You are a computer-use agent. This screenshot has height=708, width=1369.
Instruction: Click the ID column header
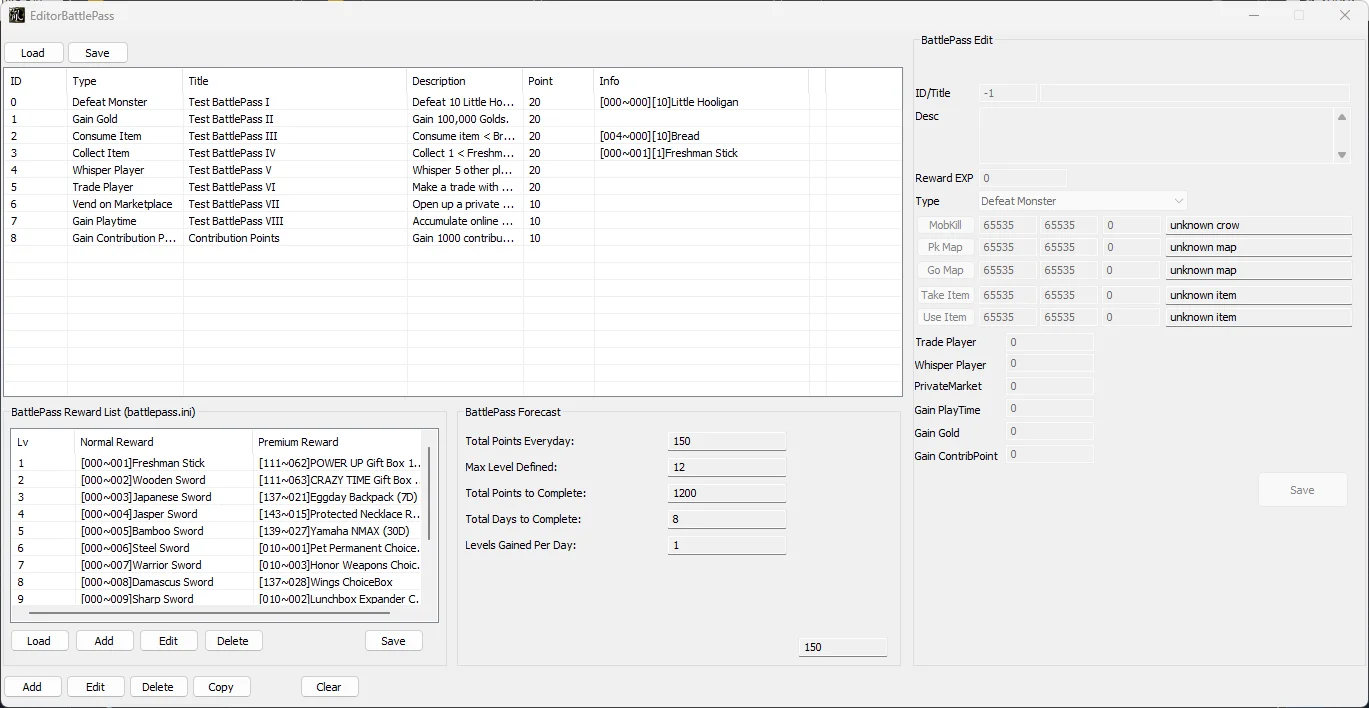tap(36, 81)
